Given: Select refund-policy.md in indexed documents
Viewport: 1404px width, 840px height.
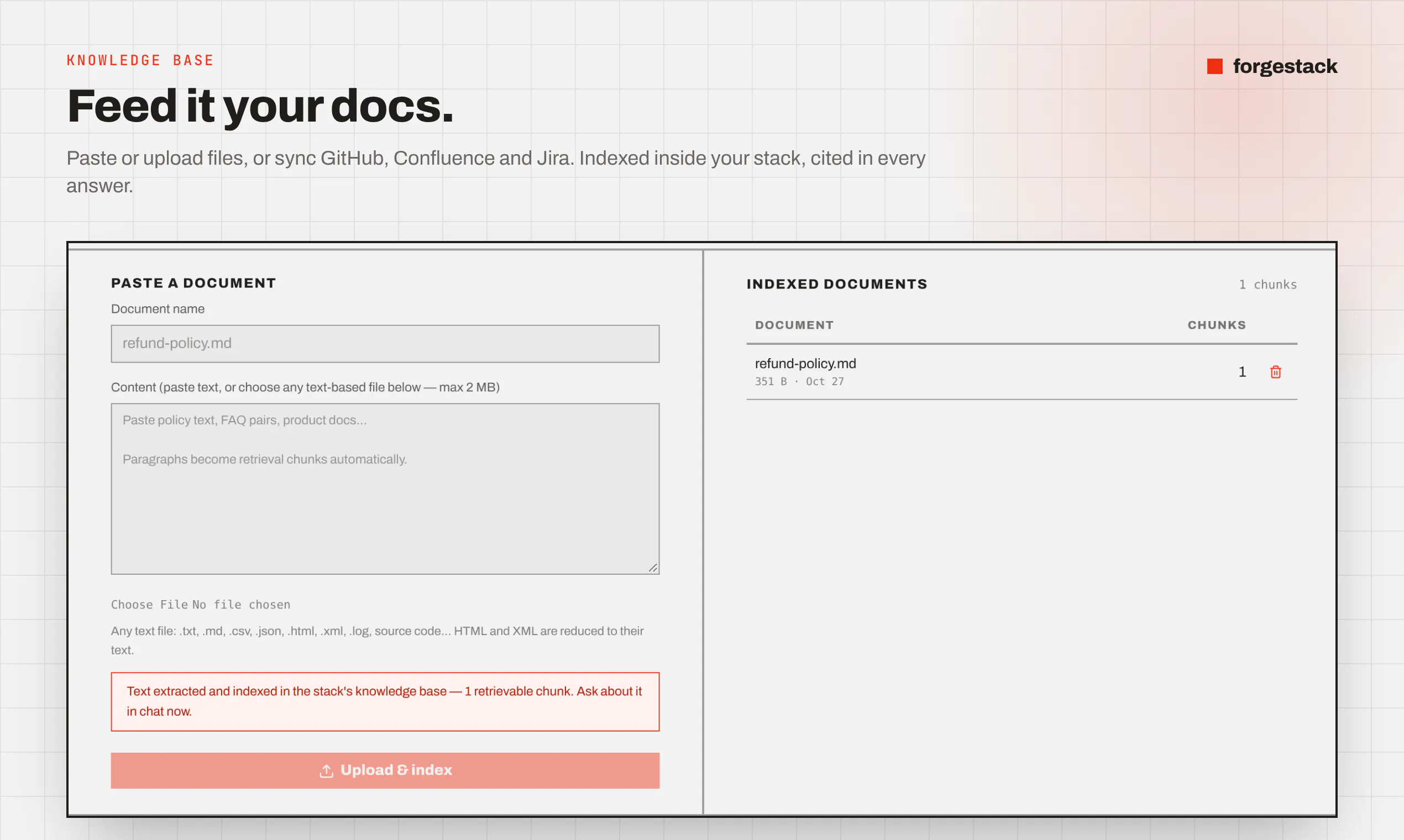Looking at the screenshot, I should (805, 364).
